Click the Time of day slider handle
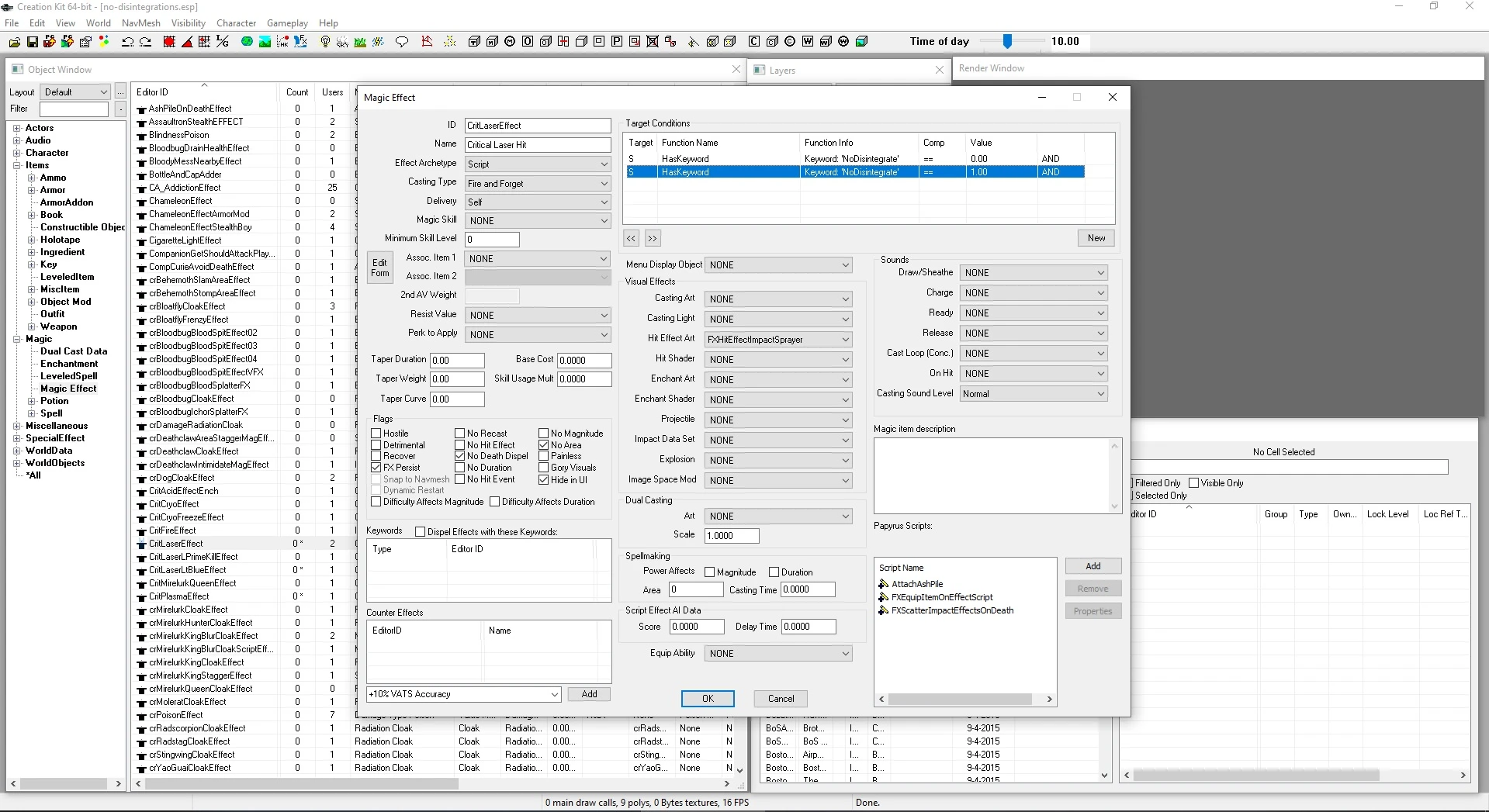Viewport: 1489px width, 812px height. click(1007, 41)
